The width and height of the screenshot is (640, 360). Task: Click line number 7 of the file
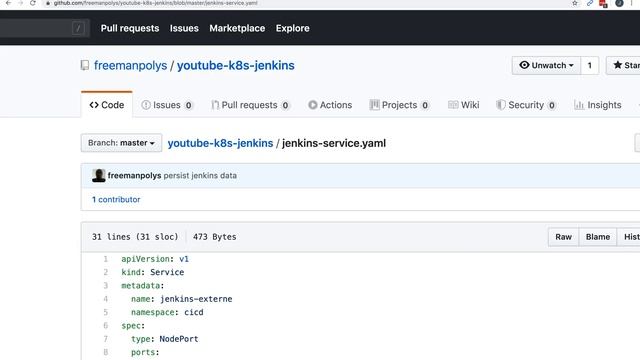[x=105, y=339]
